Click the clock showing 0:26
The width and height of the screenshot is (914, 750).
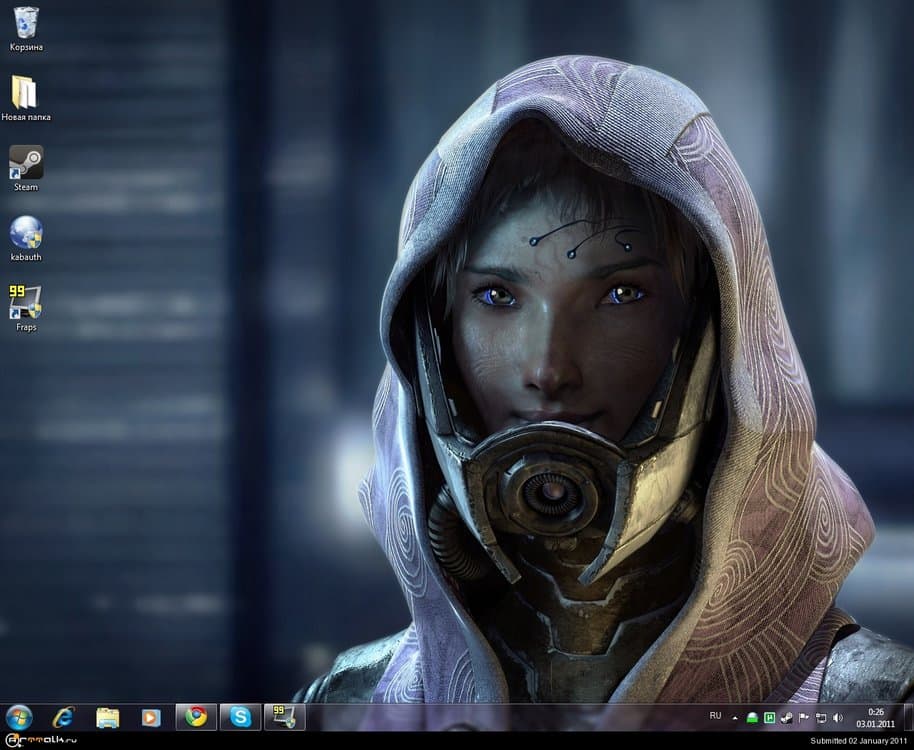(876, 717)
